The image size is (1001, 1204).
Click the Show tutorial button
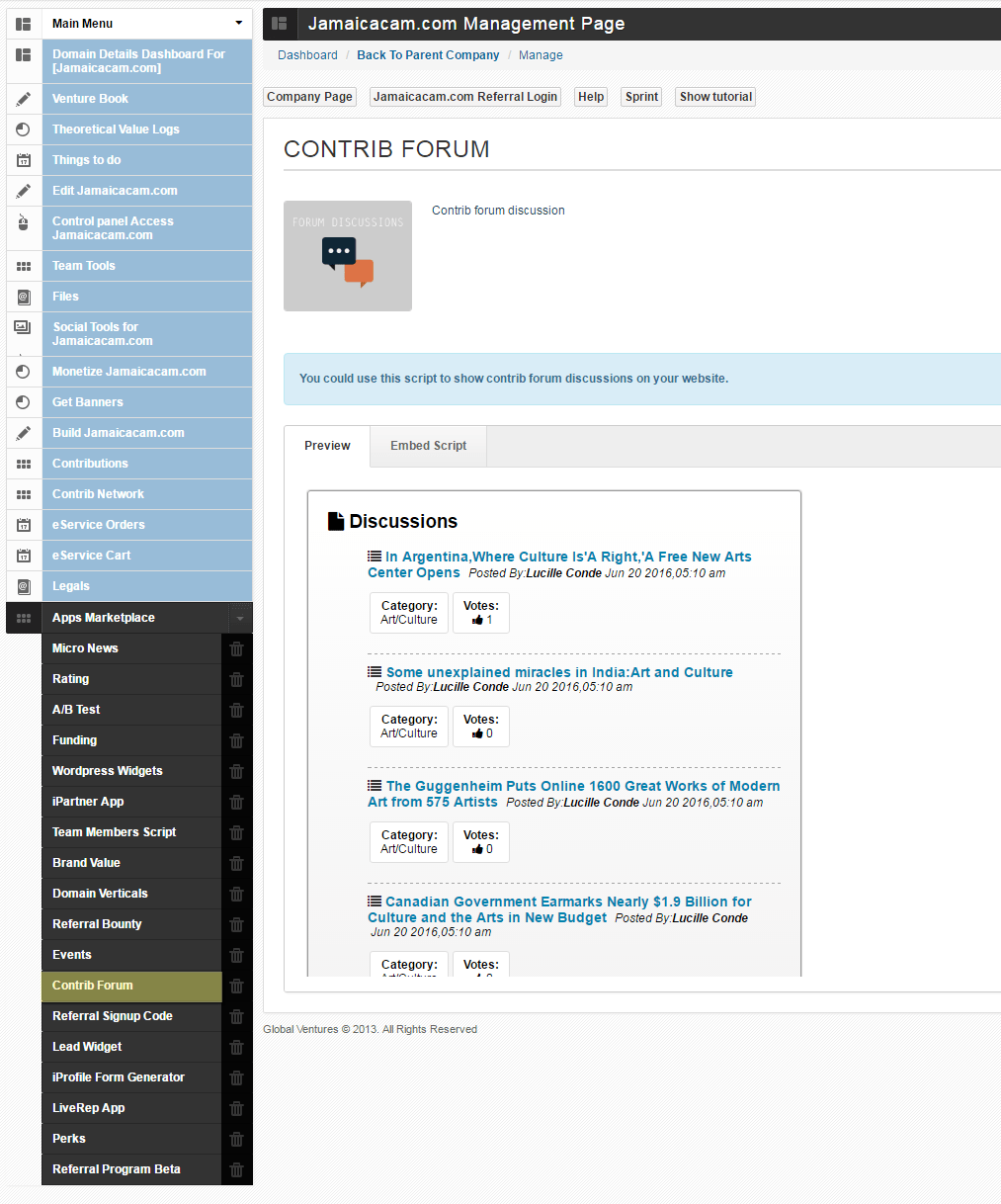[x=715, y=97]
